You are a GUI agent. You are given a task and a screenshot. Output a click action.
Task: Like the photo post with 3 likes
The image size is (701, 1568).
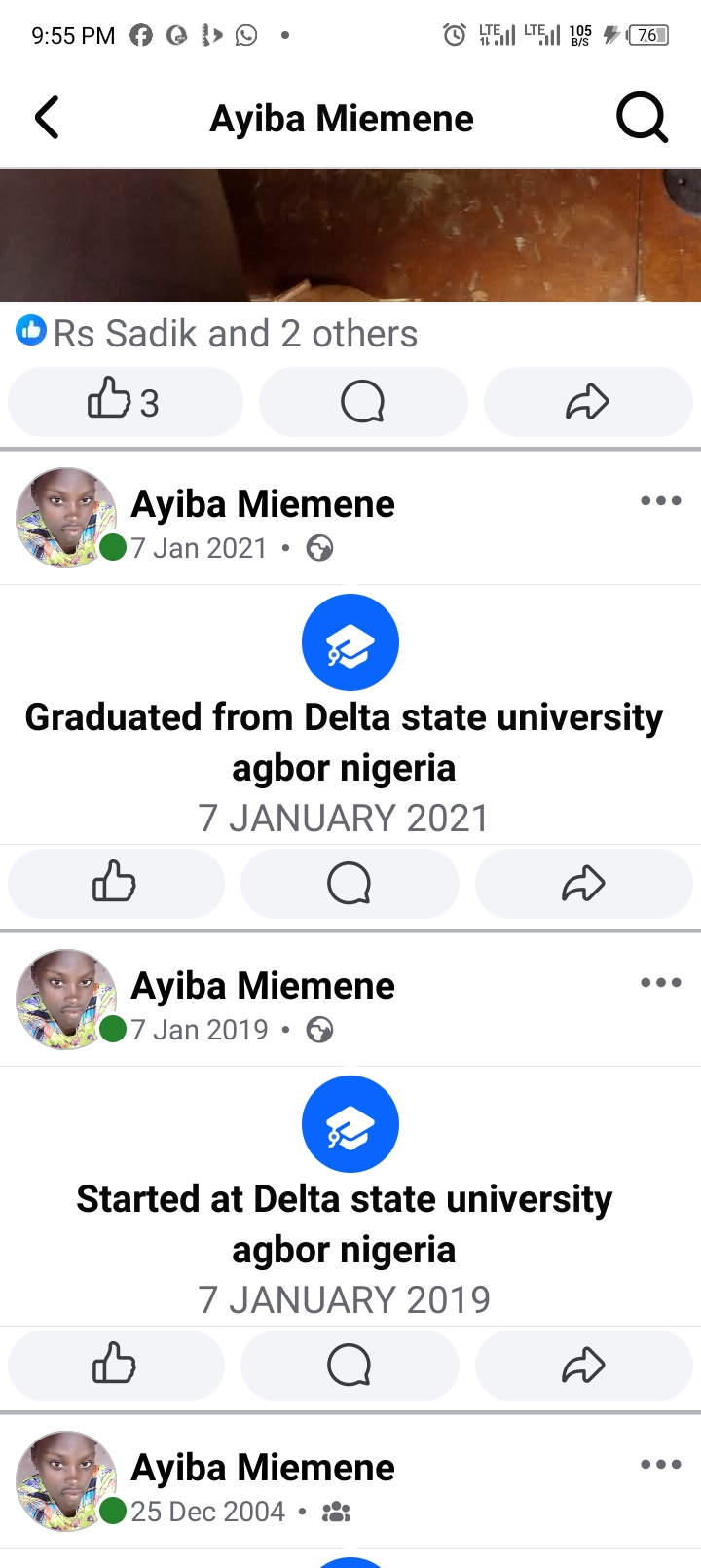(125, 402)
